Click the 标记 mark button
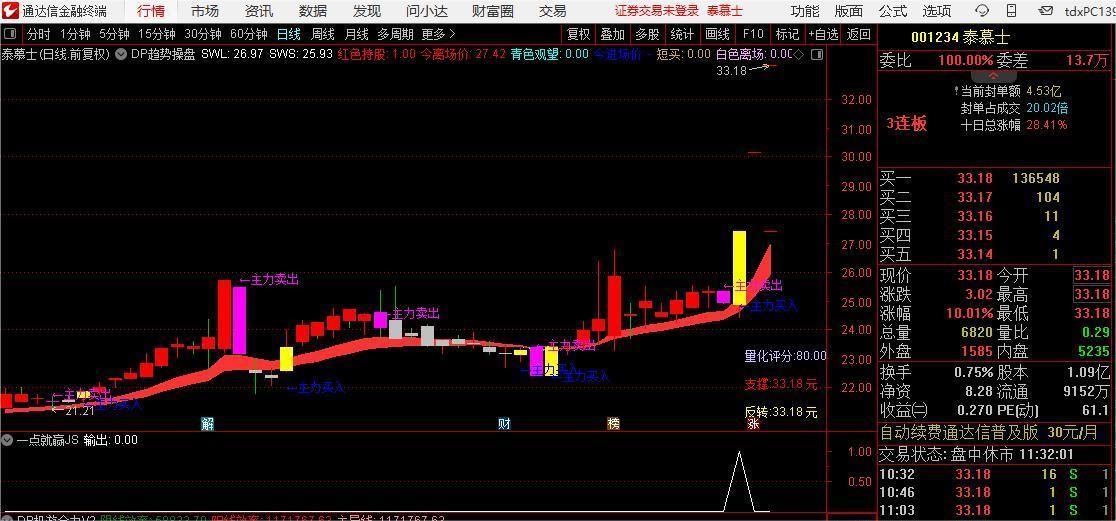Image resolution: width=1116 pixels, height=521 pixels. point(787,34)
